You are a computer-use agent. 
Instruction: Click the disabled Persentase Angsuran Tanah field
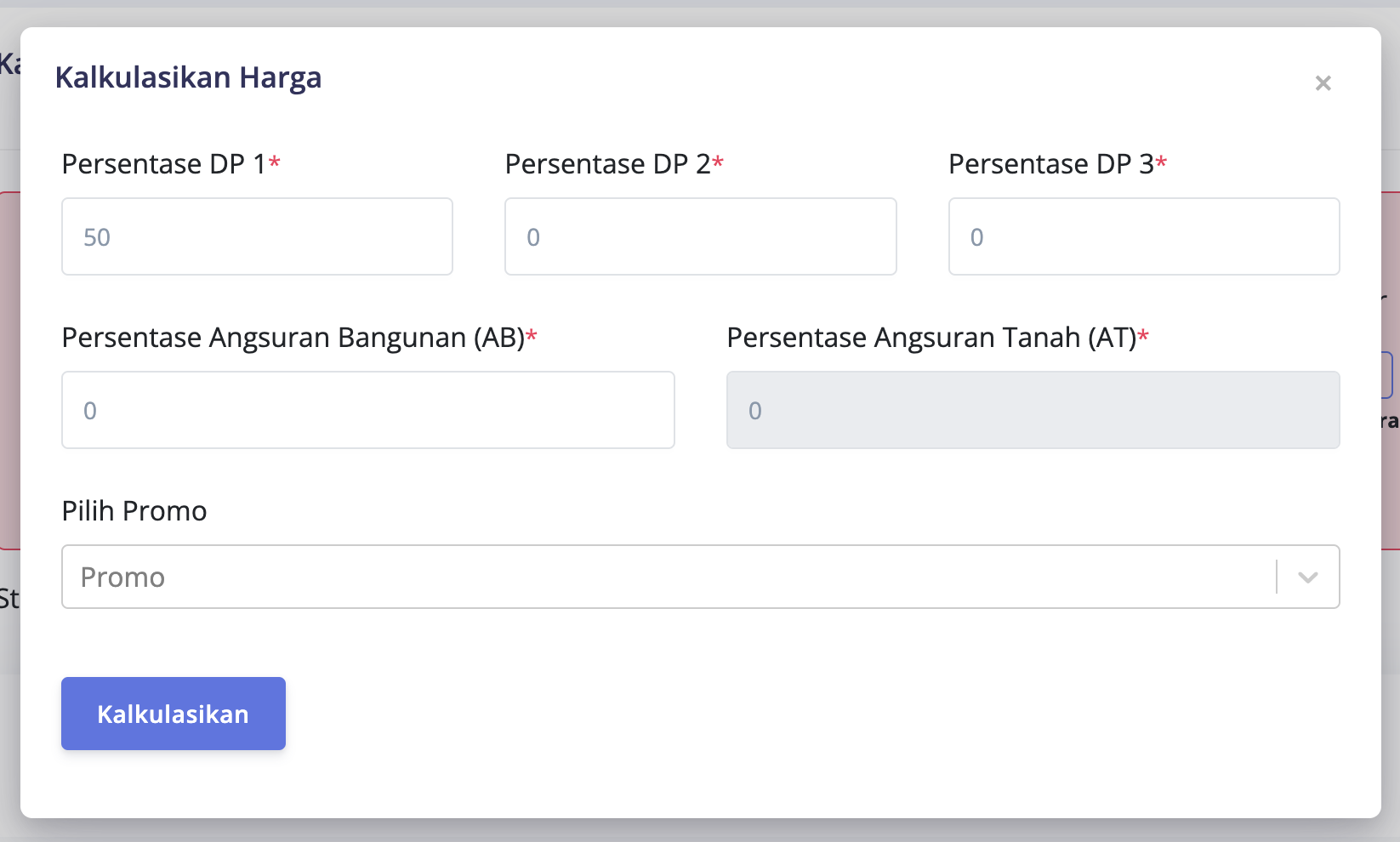[x=1033, y=411]
